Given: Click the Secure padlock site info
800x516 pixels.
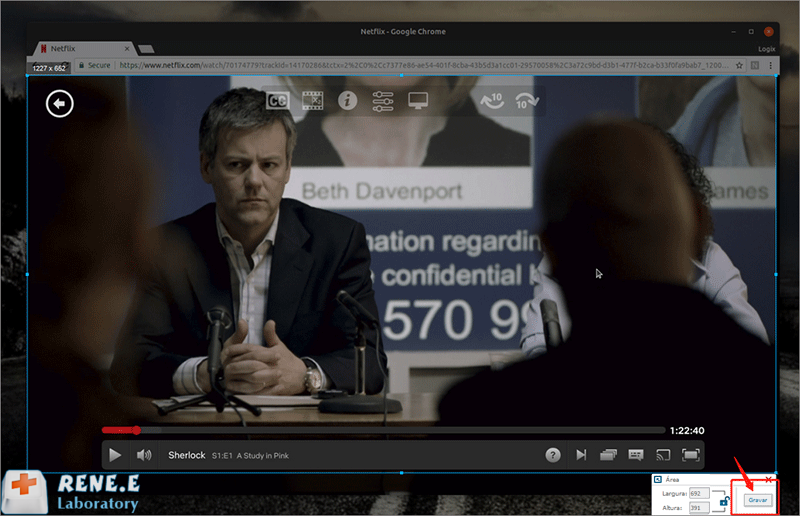Looking at the screenshot, I should click(x=94, y=65).
